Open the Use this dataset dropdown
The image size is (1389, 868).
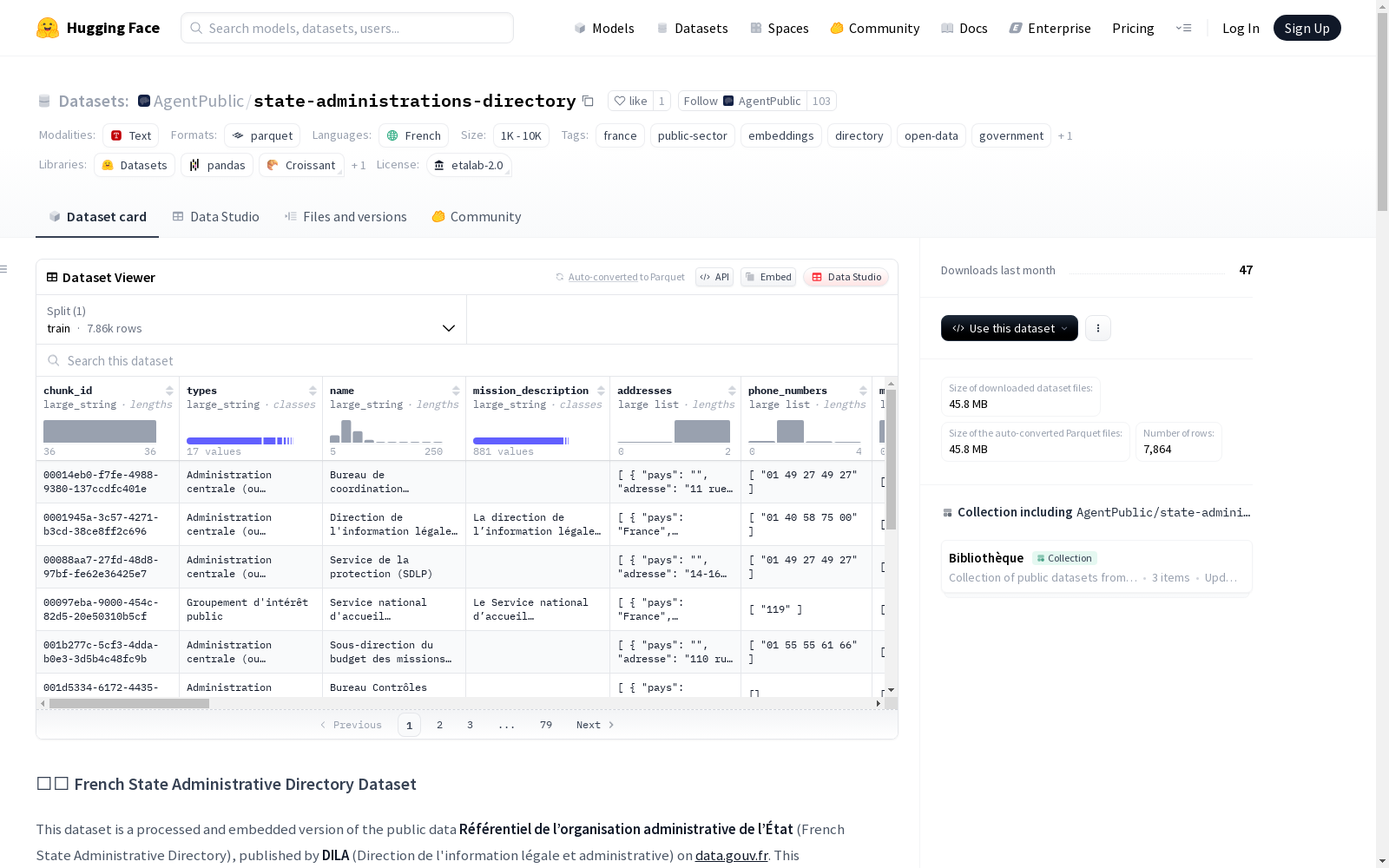pos(1010,328)
